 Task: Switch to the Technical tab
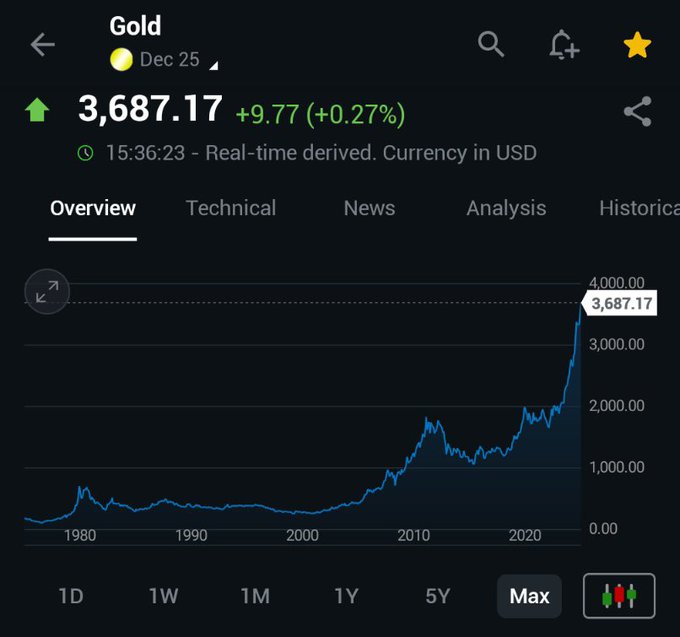tap(231, 208)
